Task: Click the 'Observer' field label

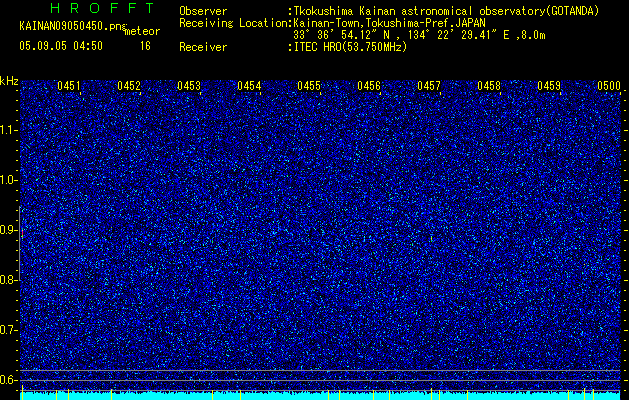Action: pyautogui.click(x=203, y=11)
